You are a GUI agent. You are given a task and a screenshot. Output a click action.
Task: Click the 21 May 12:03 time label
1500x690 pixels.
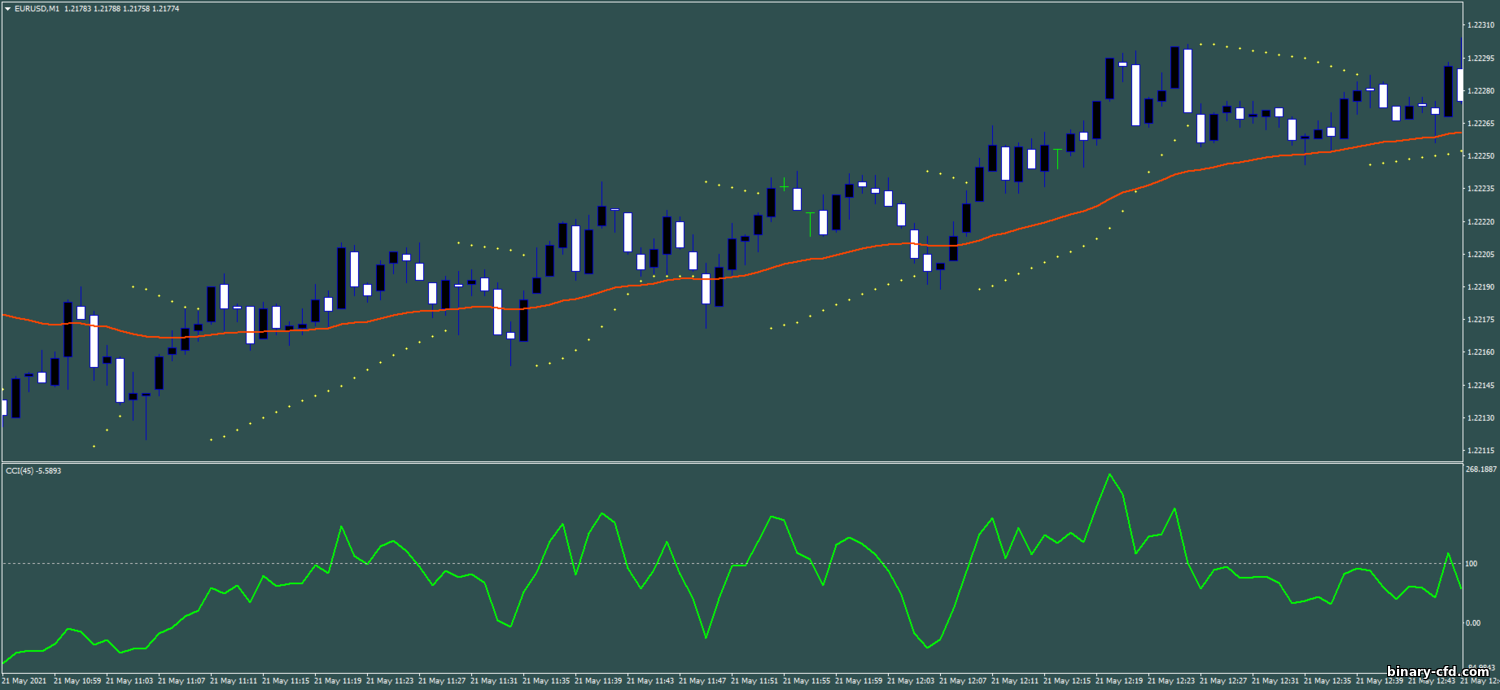(x=911, y=681)
